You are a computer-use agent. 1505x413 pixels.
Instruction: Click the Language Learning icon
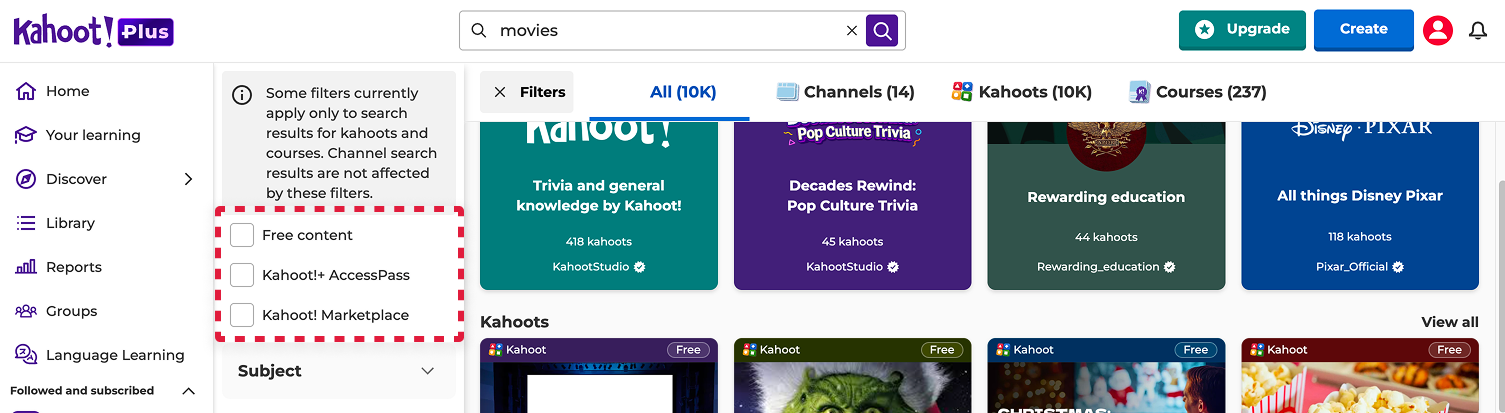(26, 355)
